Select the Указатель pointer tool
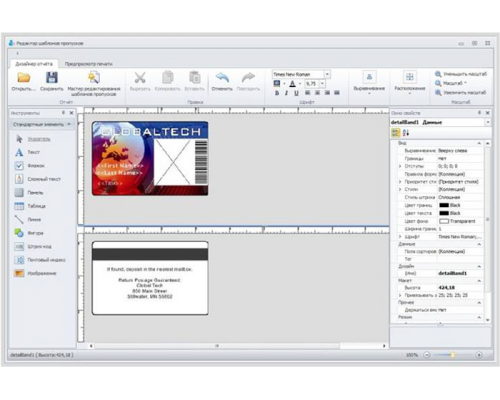 point(33,139)
